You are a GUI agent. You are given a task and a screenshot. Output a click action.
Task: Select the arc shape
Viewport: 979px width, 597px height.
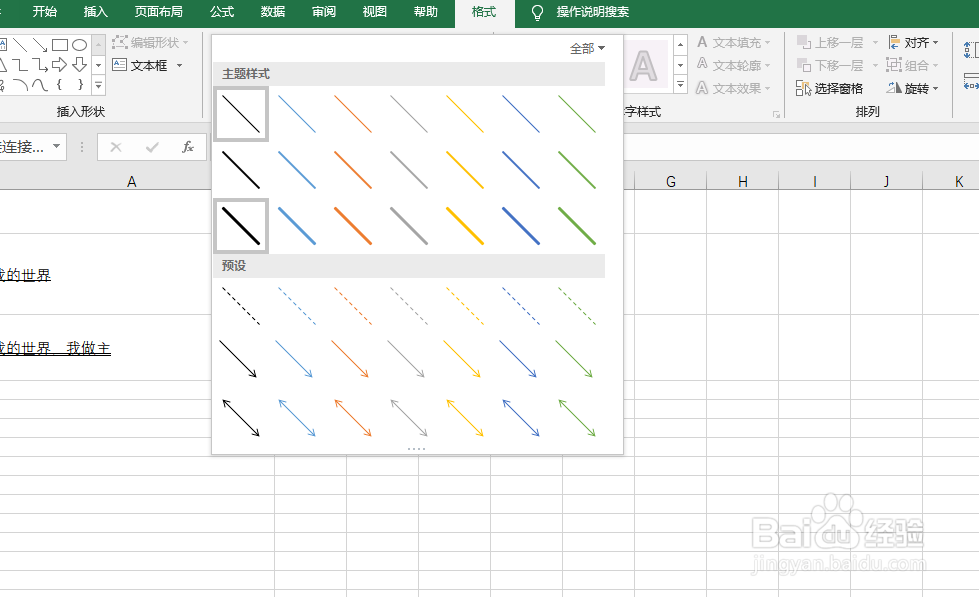pyautogui.click(x=20, y=84)
